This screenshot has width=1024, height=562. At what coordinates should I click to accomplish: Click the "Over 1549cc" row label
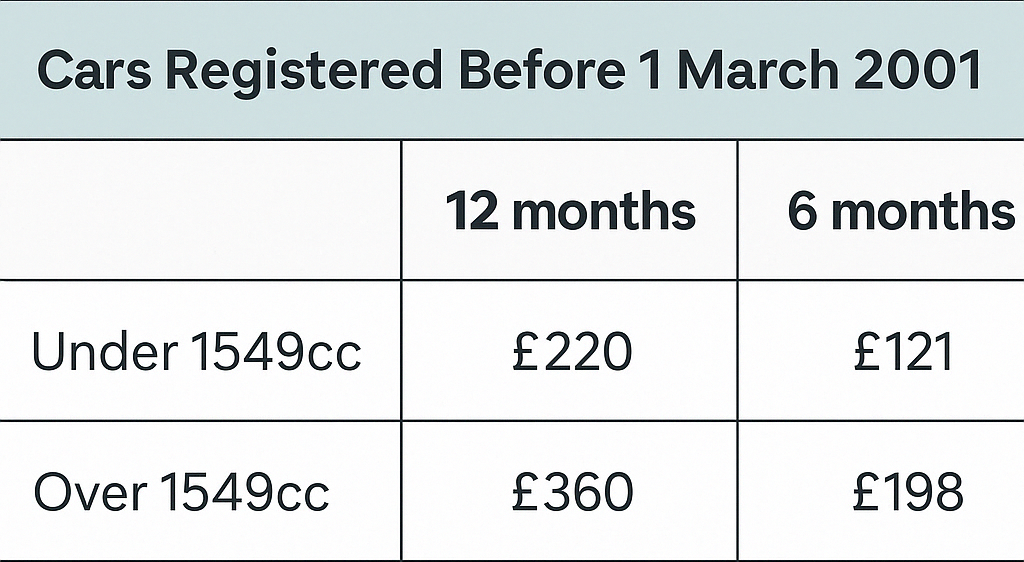pyautogui.click(x=182, y=493)
